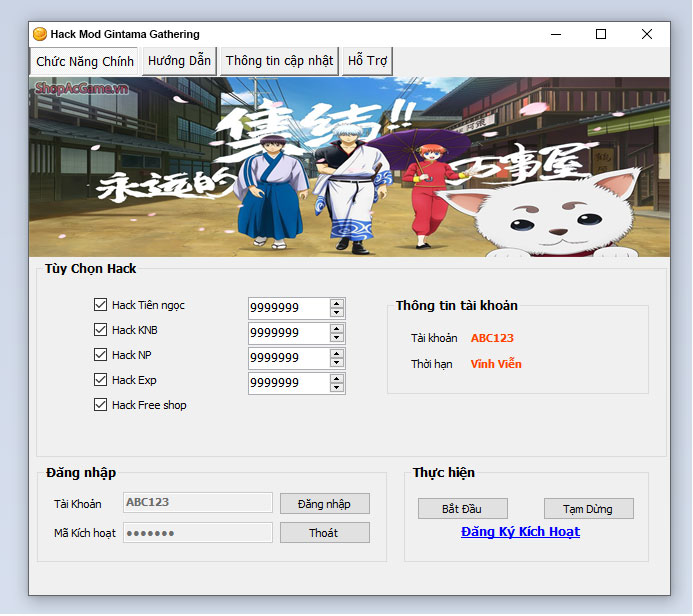Click the Mã Kích hoạt password field

[198, 533]
